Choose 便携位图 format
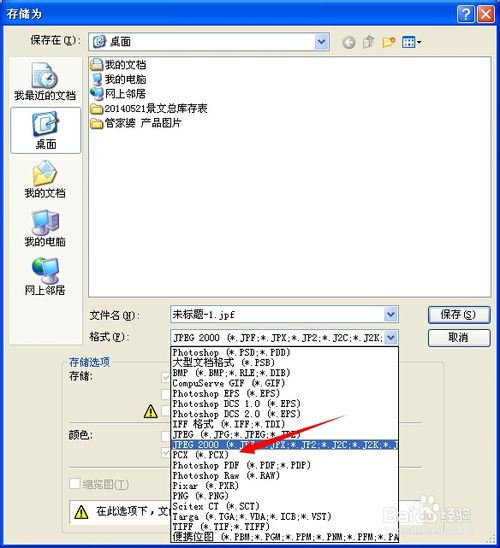Screen dimensions: 500x548 284,537
